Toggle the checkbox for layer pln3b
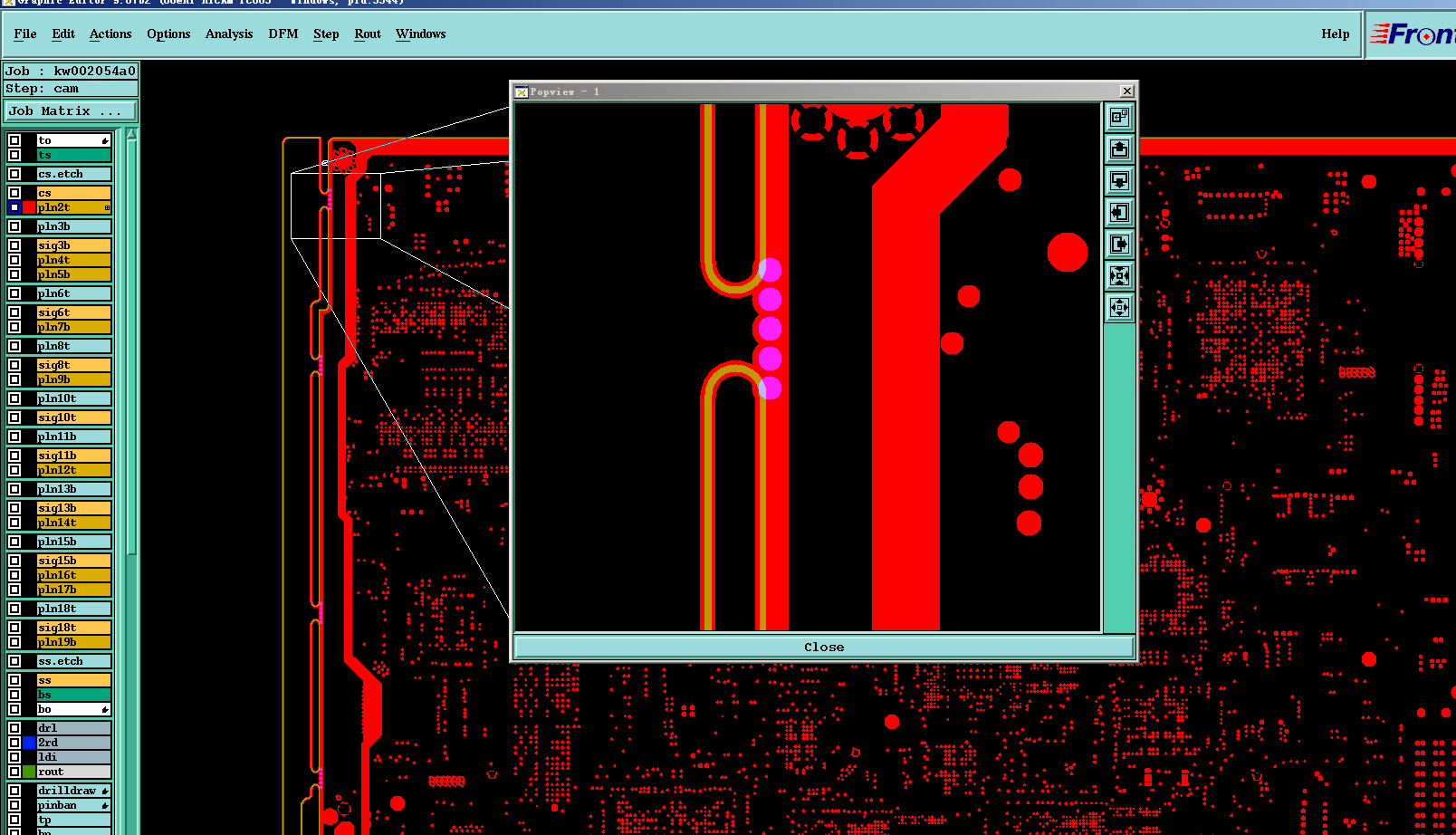 coord(14,226)
